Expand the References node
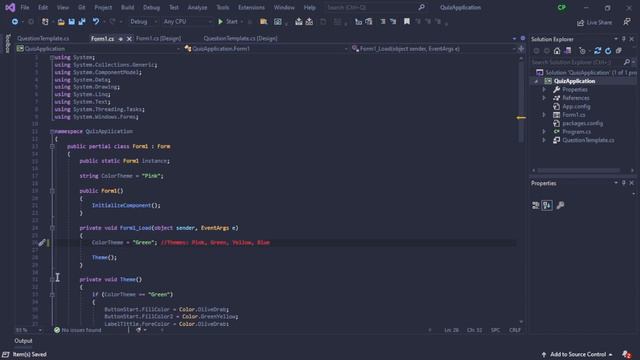Viewport: 640px width, 360px height. (544, 98)
